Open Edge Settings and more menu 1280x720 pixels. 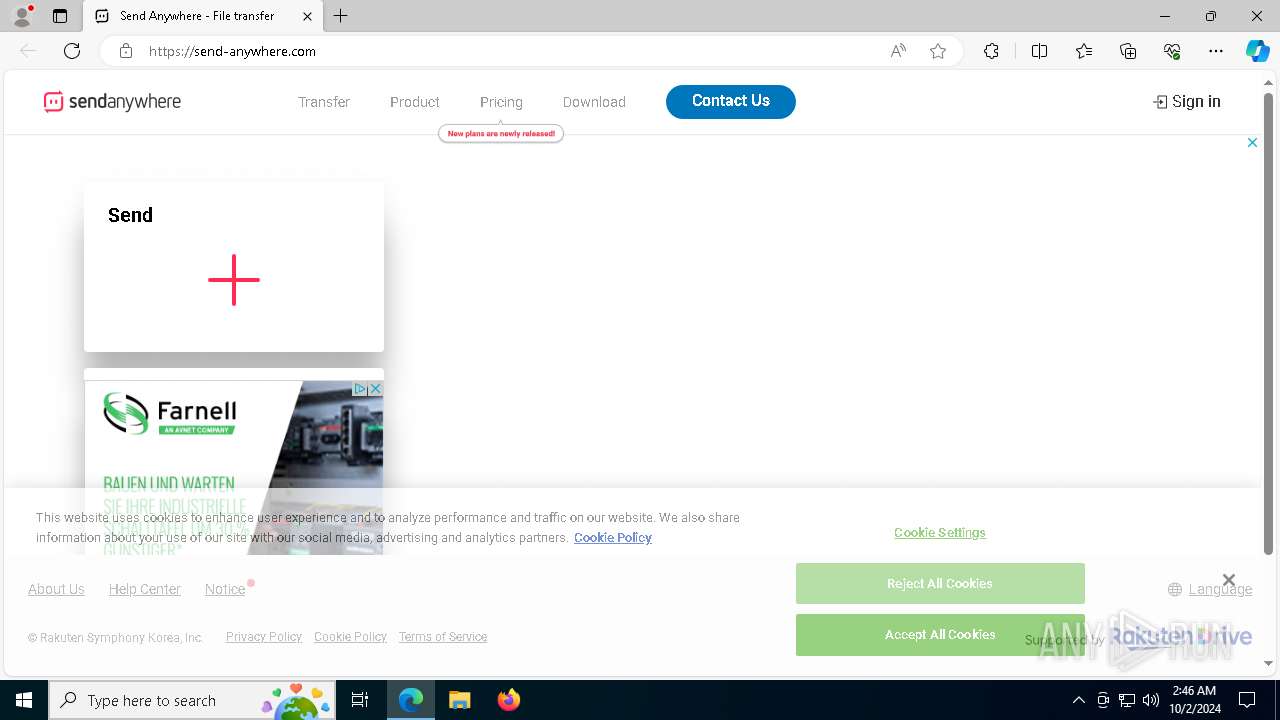point(1216,51)
